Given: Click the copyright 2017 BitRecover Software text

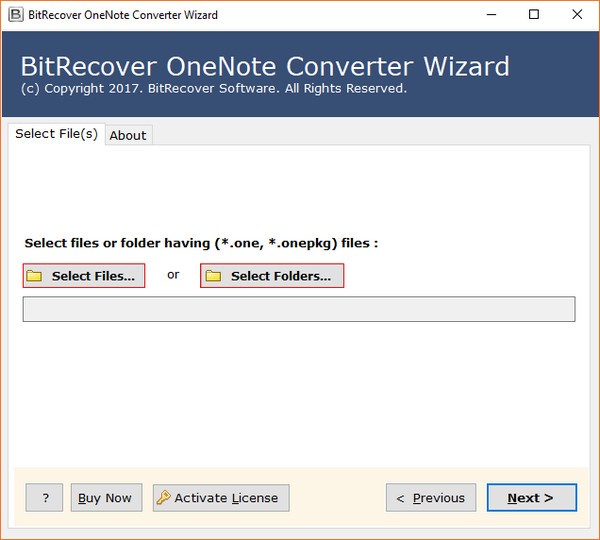Looking at the screenshot, I should click(x=214, y=88).
